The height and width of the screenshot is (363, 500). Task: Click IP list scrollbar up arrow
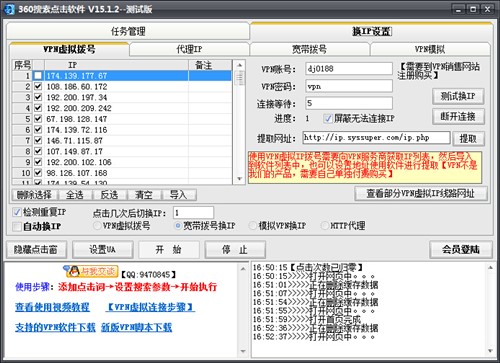pyautogui.click(x=239, y=65)
